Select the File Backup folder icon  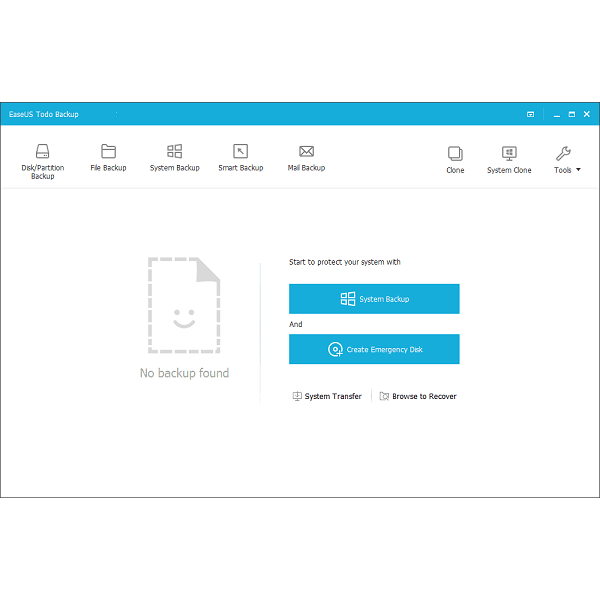pyautogui.click(x=108, y=152)
